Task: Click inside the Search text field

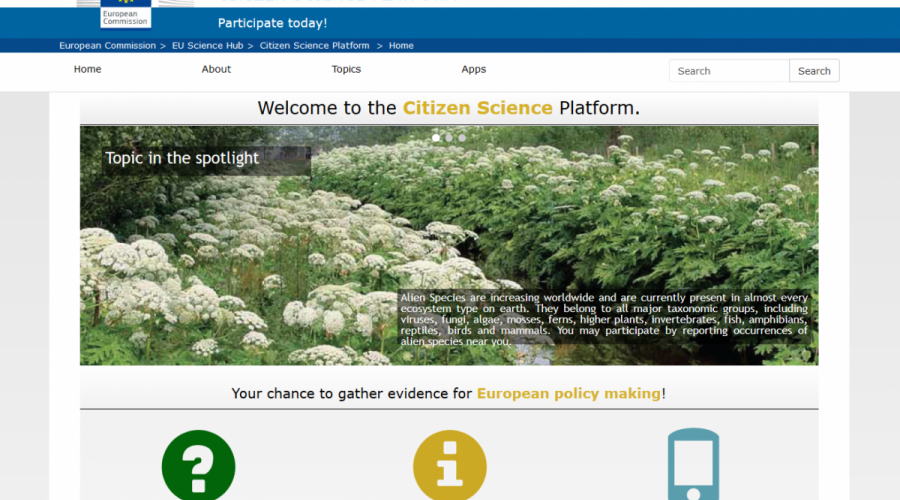Action: tap(729, 71)
